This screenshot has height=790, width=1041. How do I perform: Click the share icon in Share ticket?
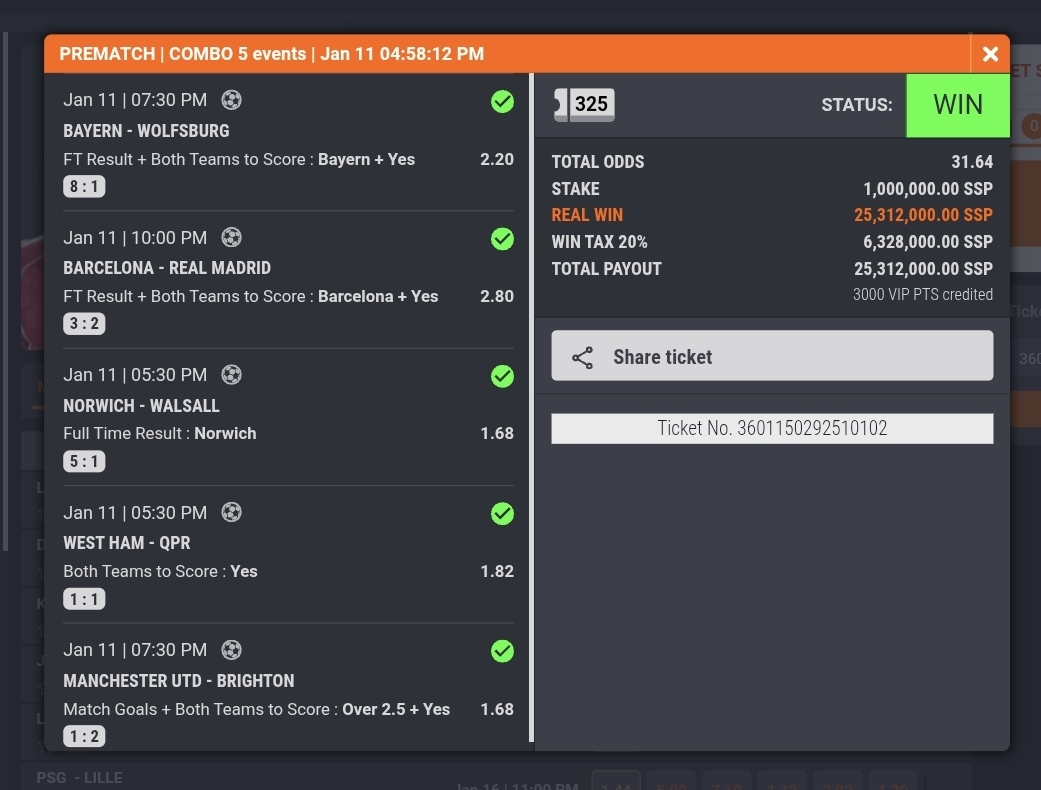[582, 357]
